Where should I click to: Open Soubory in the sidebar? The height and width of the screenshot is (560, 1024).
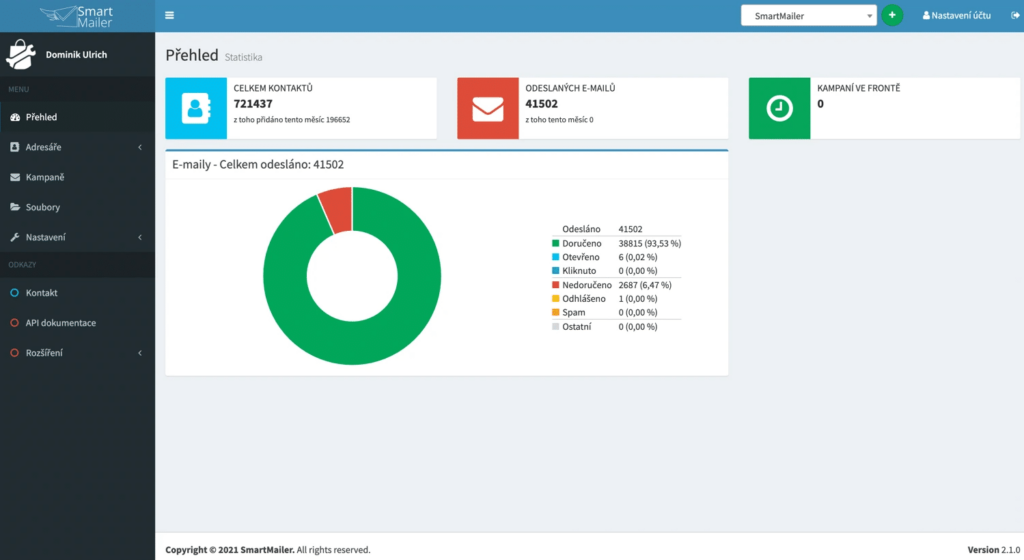pyautogui.click(x=77, y=208)
